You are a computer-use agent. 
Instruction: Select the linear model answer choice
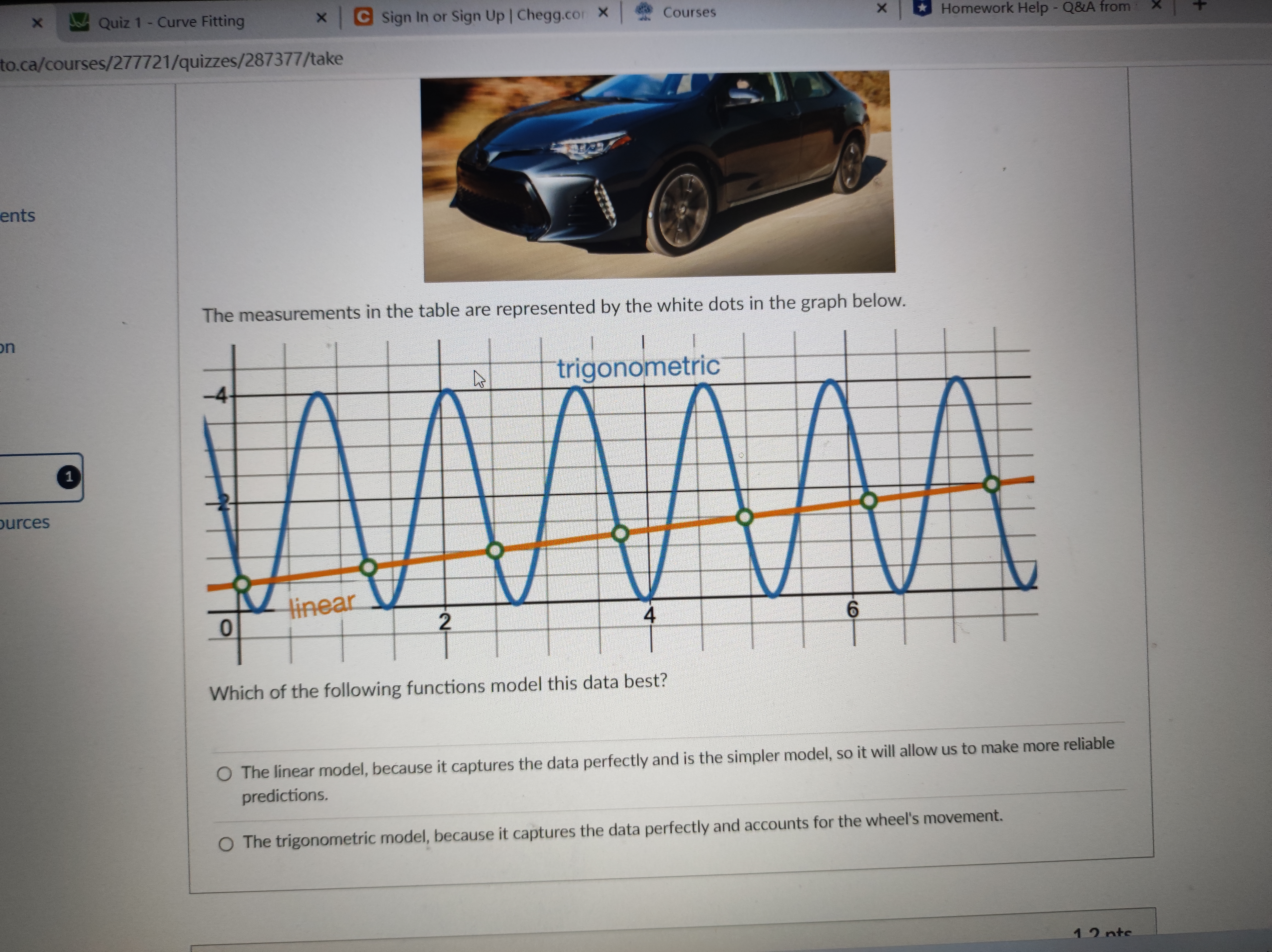tap(226, 774)
